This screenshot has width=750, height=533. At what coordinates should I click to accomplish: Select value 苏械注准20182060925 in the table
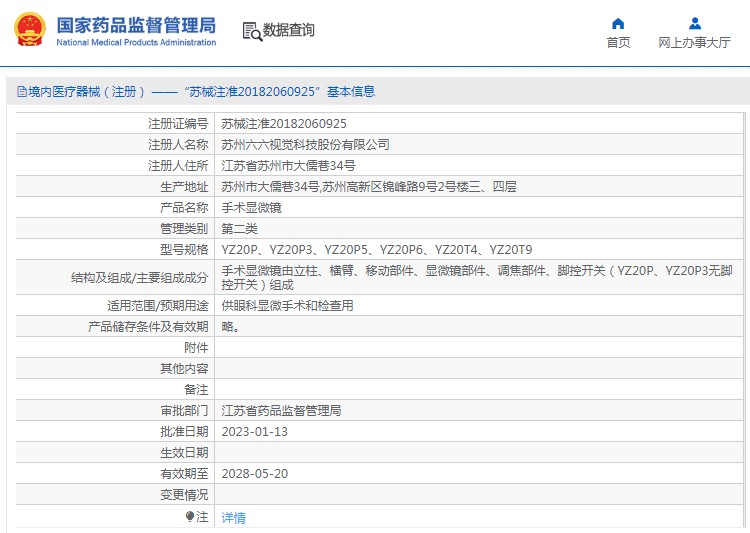coord(284,124)
